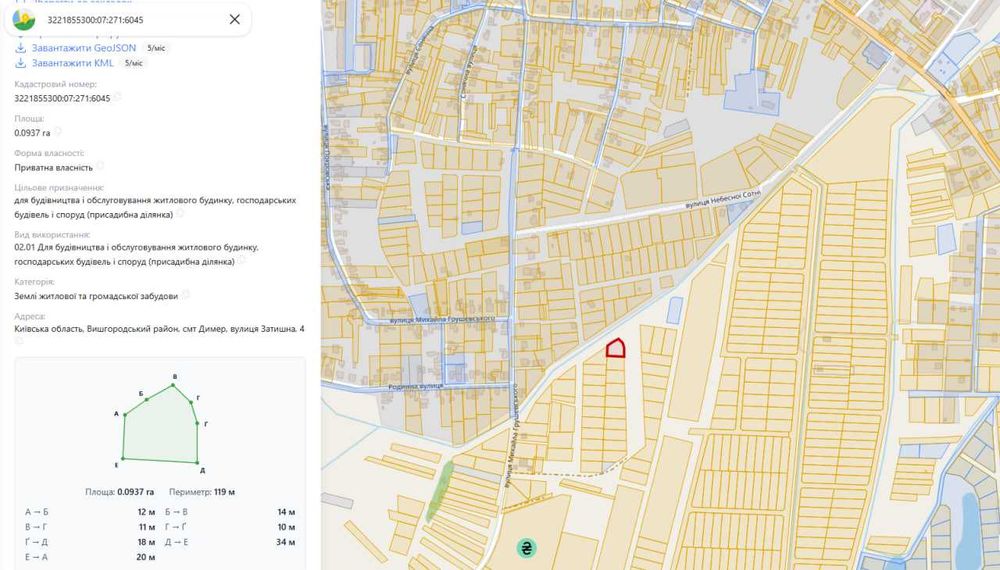1000x570 pixels.
Task: Click the Площа: 0.0937 га label under diagram
Action: 120,492
